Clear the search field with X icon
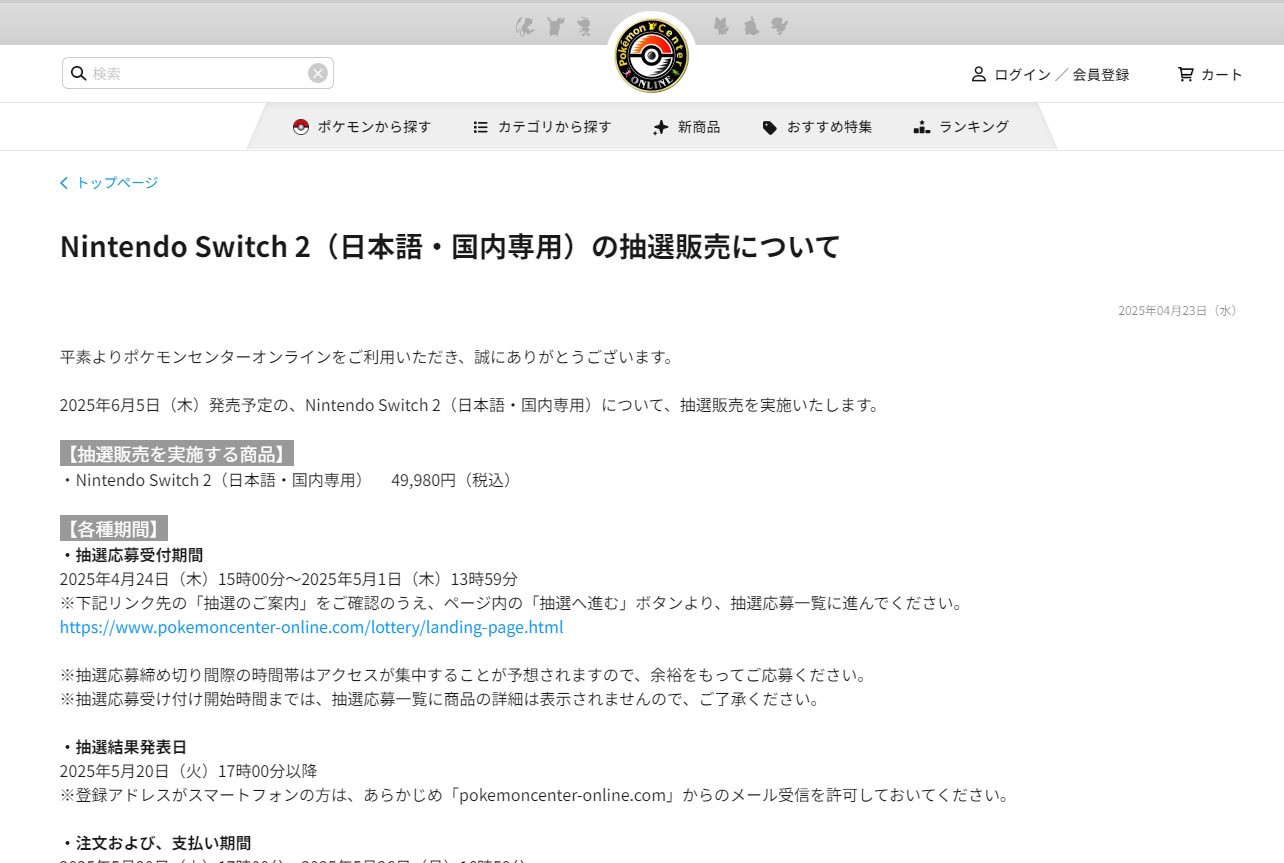The width and height of the screenshot is (1284, 863). coord(318,73)
